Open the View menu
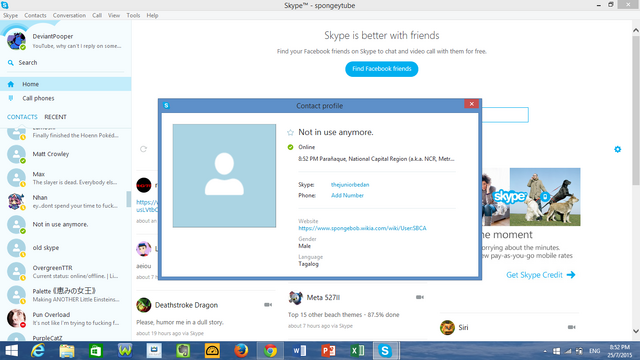The image size is (640, 360). point(114,16)
